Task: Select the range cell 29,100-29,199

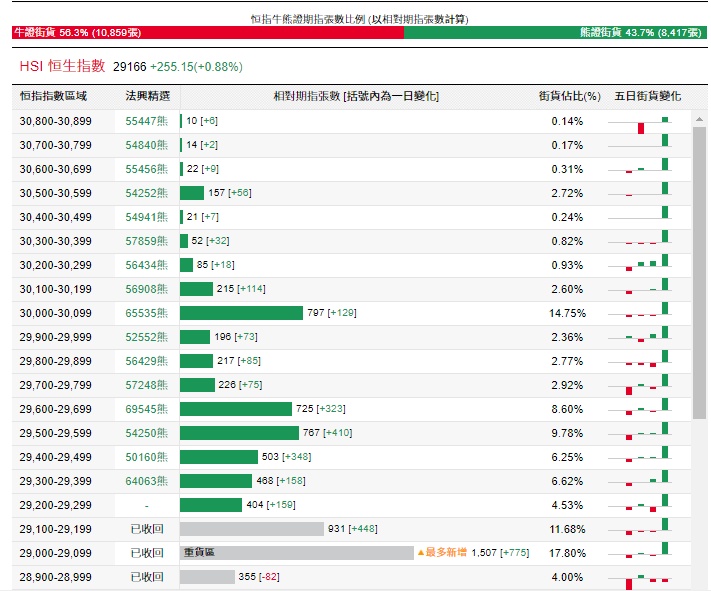Action: pos(55,529)
